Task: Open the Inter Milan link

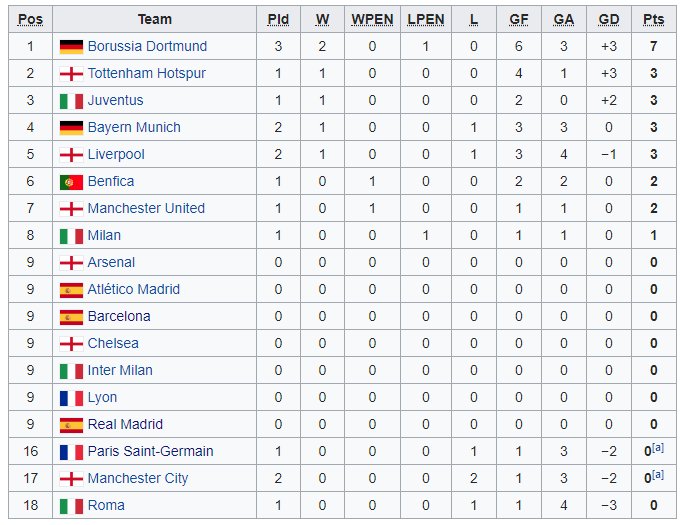Action: pos(120,370)
